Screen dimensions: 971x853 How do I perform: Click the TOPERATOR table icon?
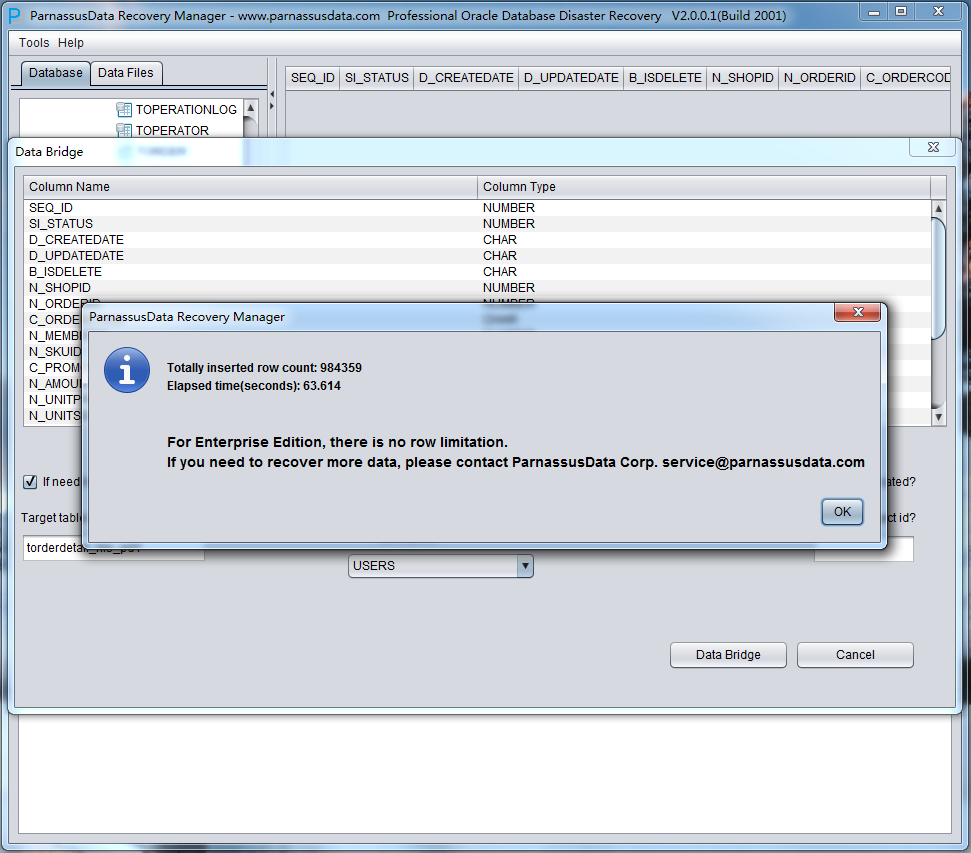pos(124,130)
